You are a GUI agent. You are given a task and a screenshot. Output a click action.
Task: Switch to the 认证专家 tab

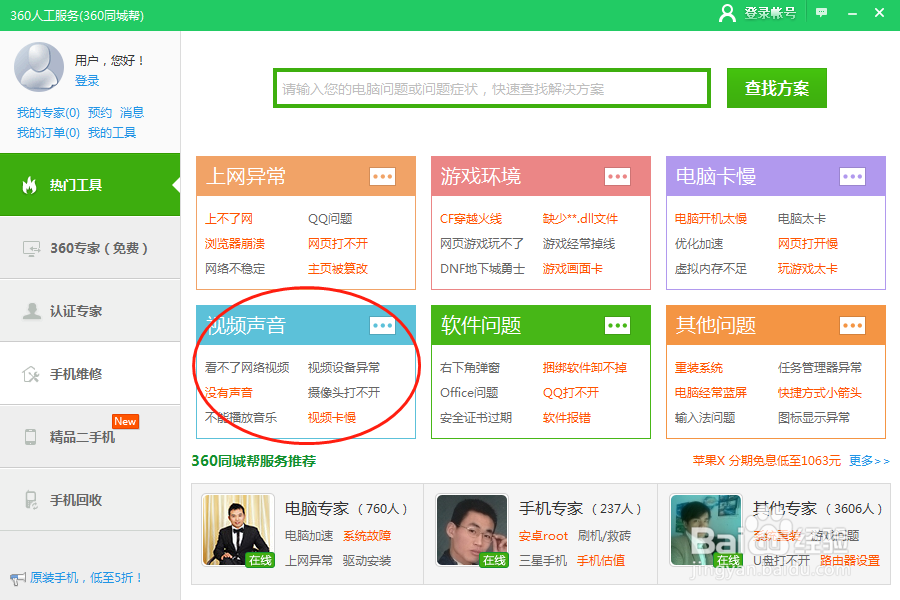[90, 311]
